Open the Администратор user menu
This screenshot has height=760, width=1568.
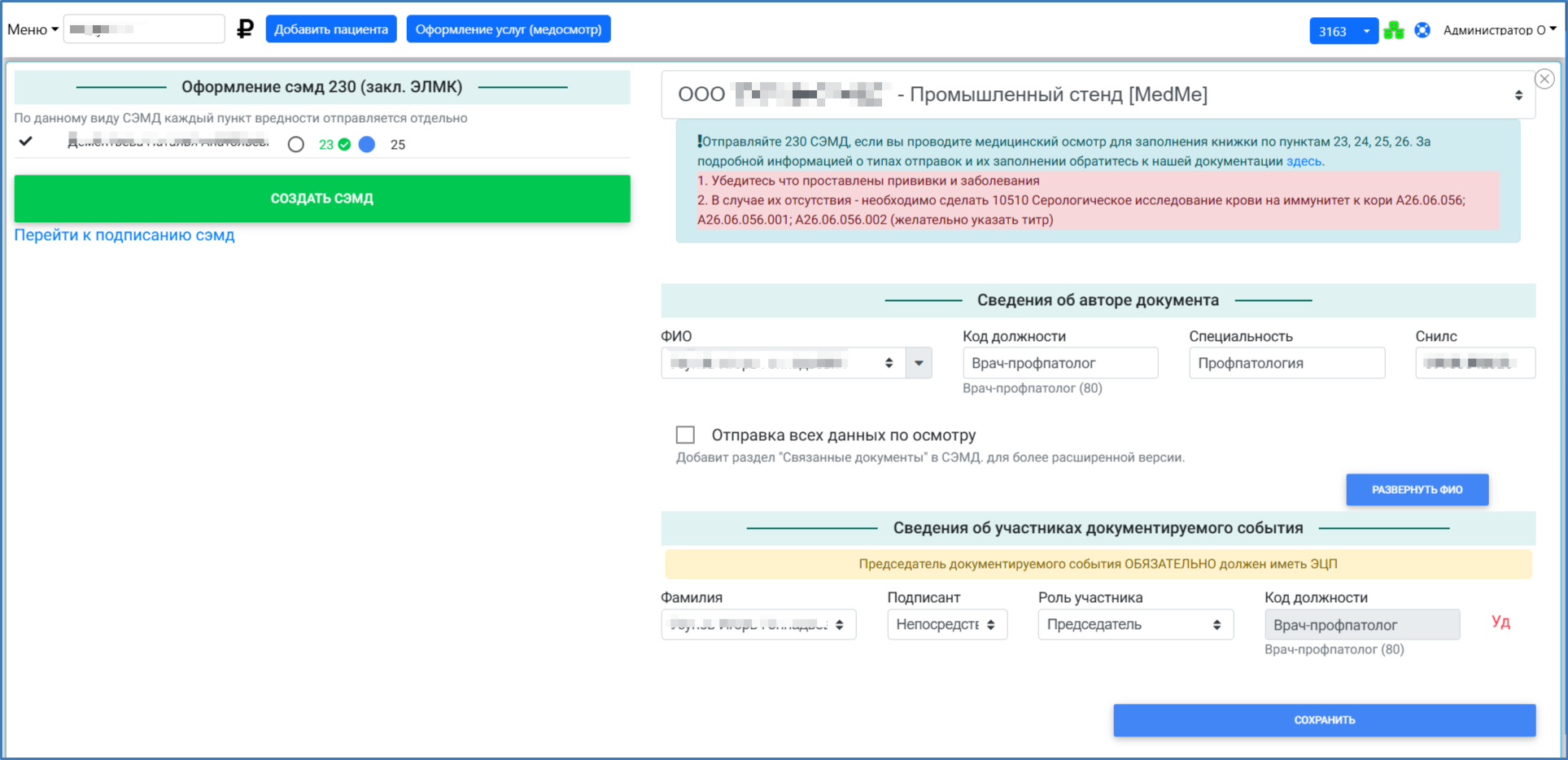pyautogui.click(x=1500, y=30)
